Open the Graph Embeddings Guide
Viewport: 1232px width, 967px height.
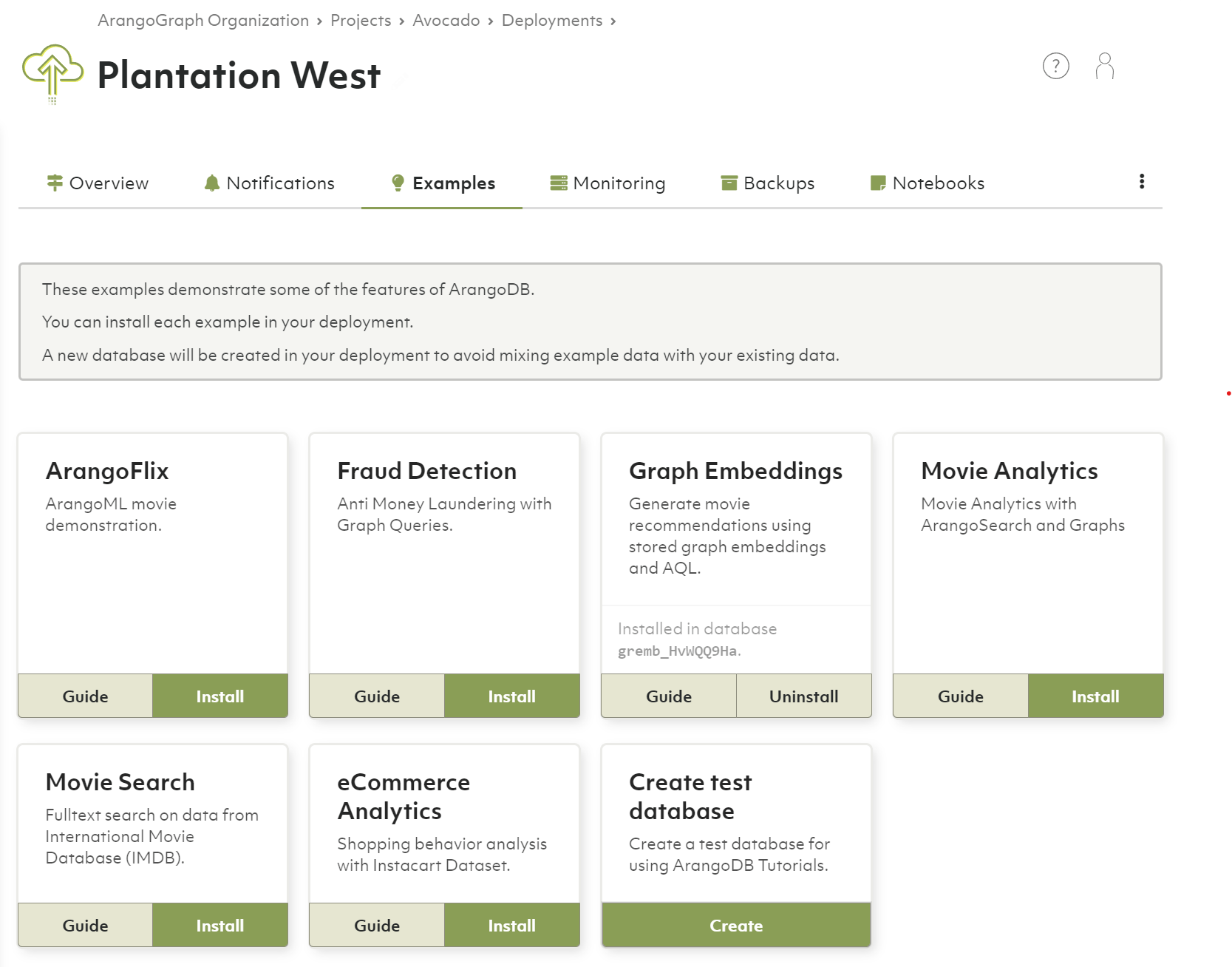(x=669, y=696)
